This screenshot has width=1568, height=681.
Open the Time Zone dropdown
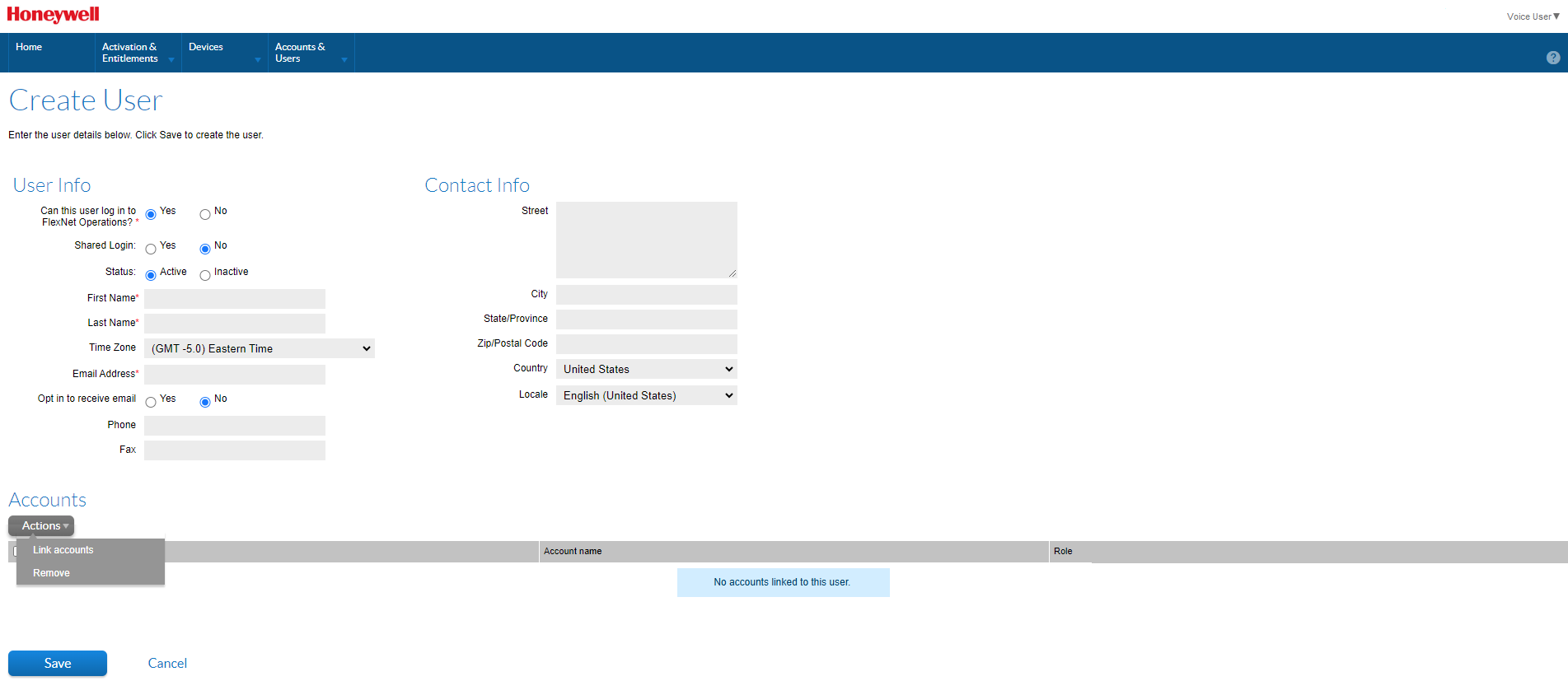click(x=259, y=348)
